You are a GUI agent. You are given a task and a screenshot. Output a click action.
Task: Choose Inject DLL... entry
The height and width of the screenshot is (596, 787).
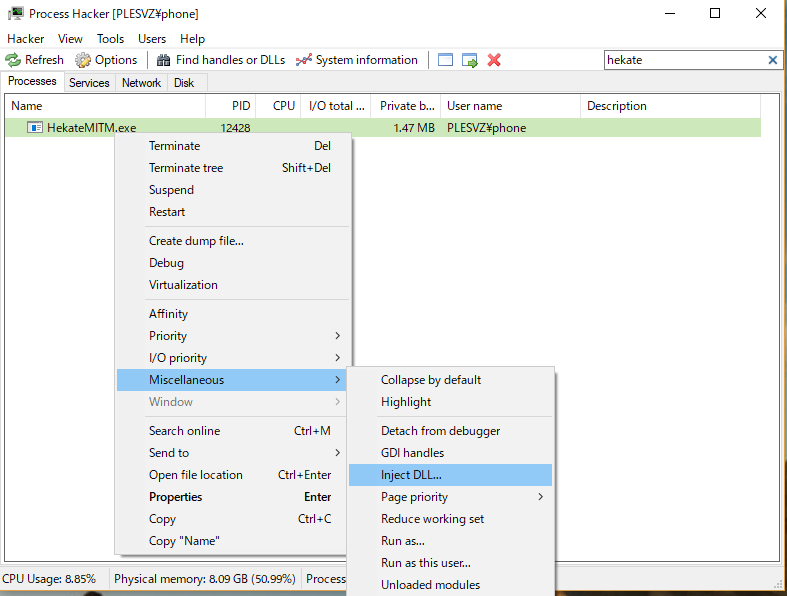(x=450, y=475)
